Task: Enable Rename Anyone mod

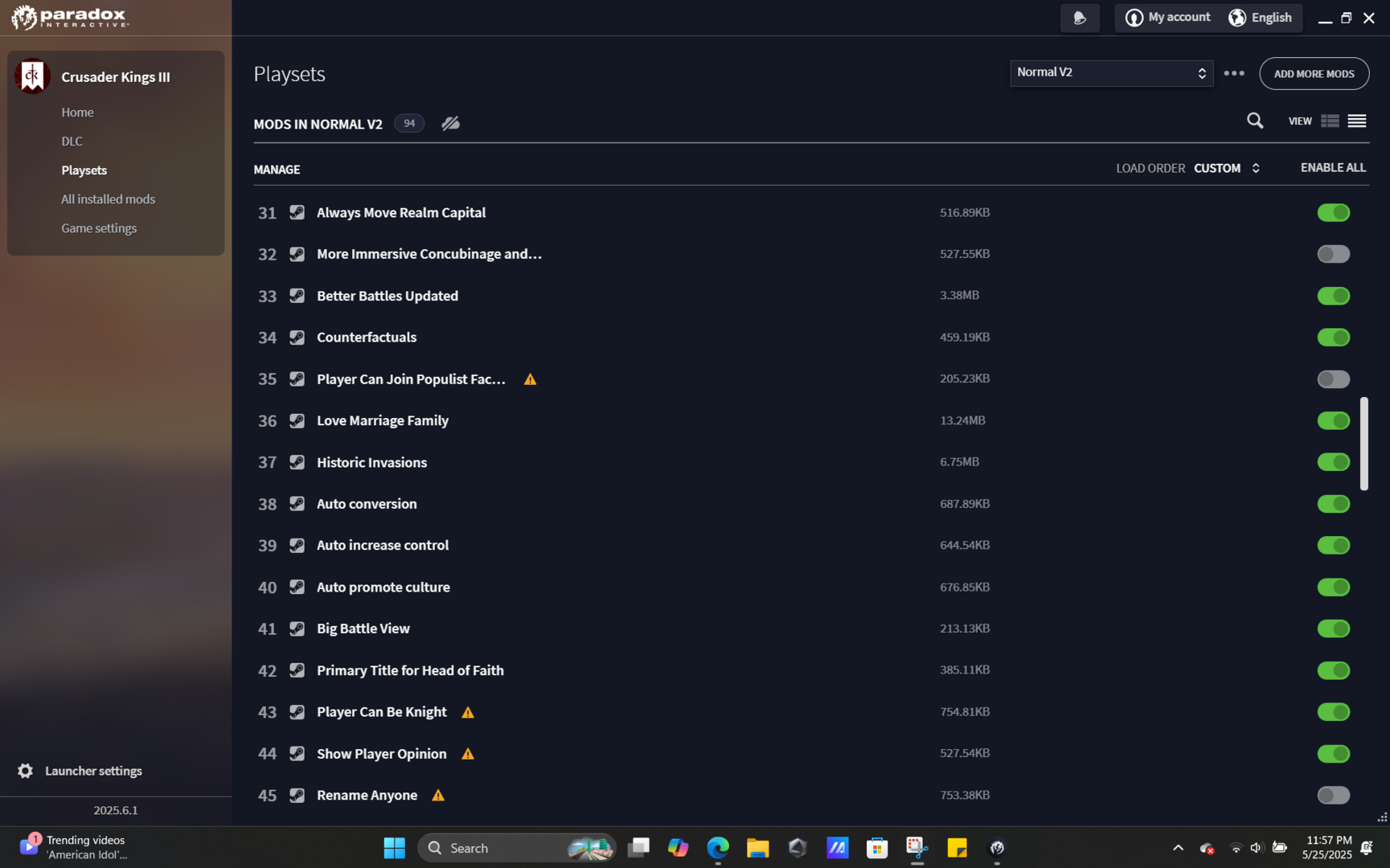Action: click(1333, 795)
